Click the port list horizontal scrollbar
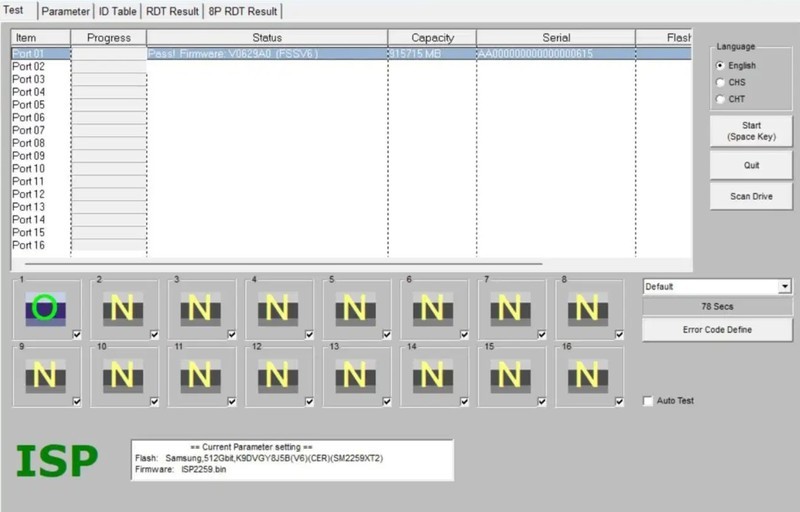Viewport: 800px width, 512px height. click(x=283, y=264)
